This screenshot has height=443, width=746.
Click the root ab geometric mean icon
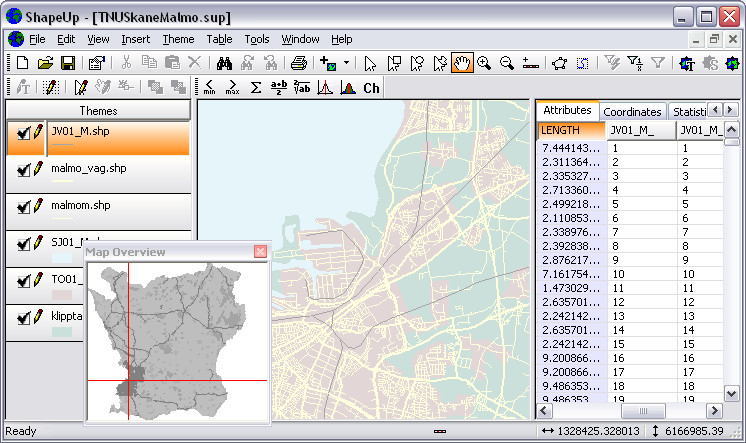tap(302, 87)
